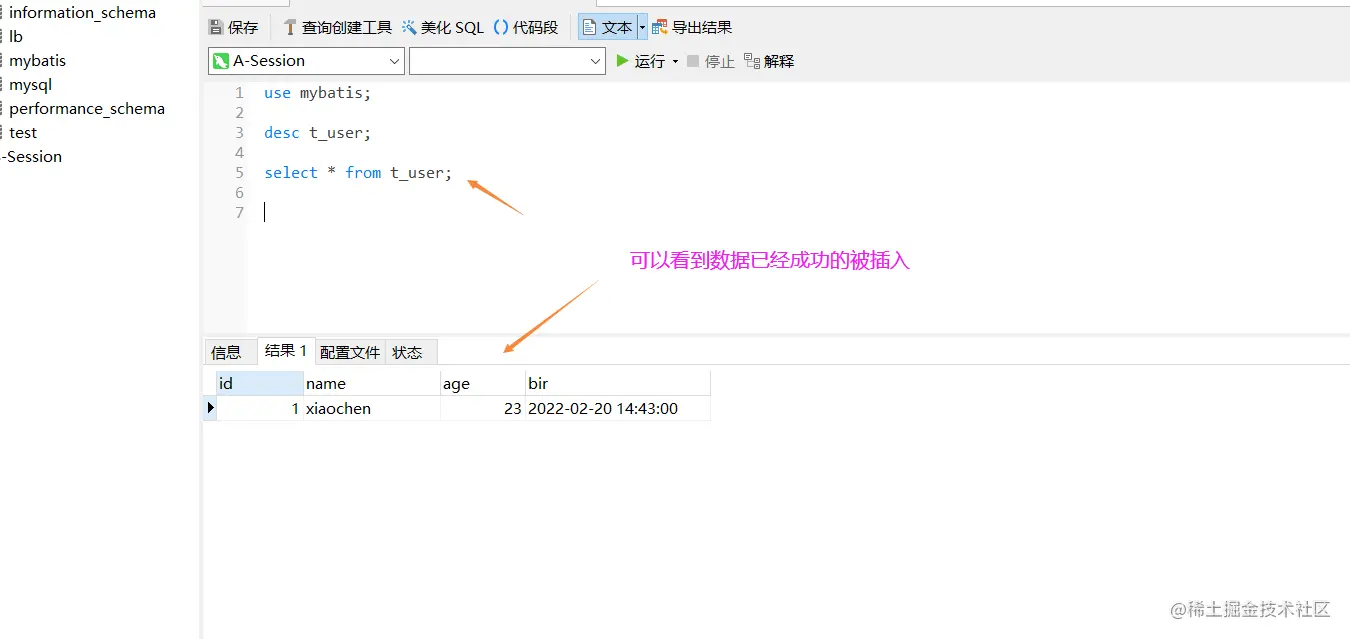Select the -Session connection in tree
The image size is (1350, 639).
[32, 157]
